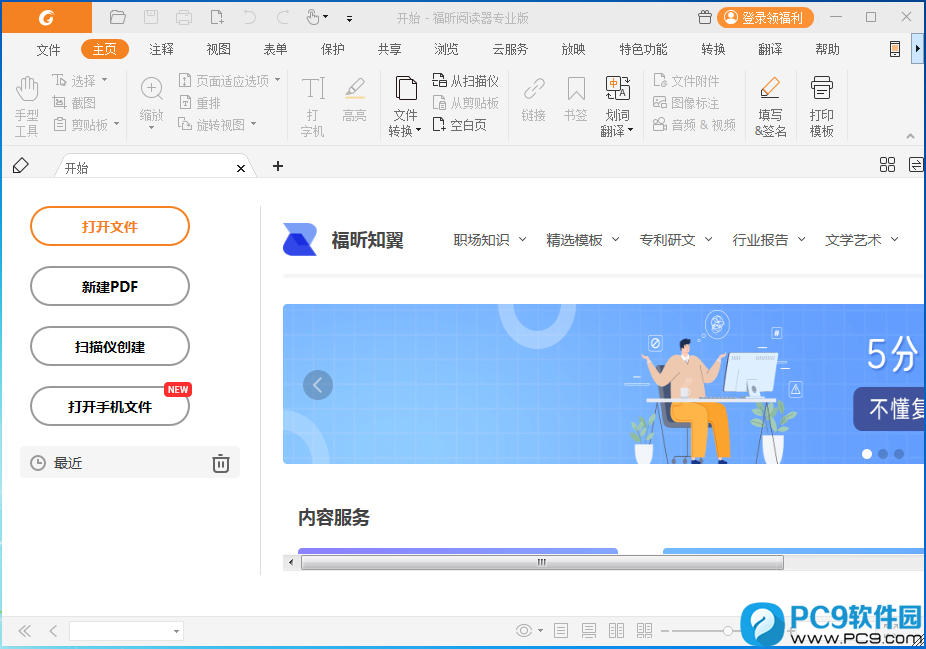
Task: Select the first white carousel dot on banner
Action: pyautogui.click(x=867, y=454)
